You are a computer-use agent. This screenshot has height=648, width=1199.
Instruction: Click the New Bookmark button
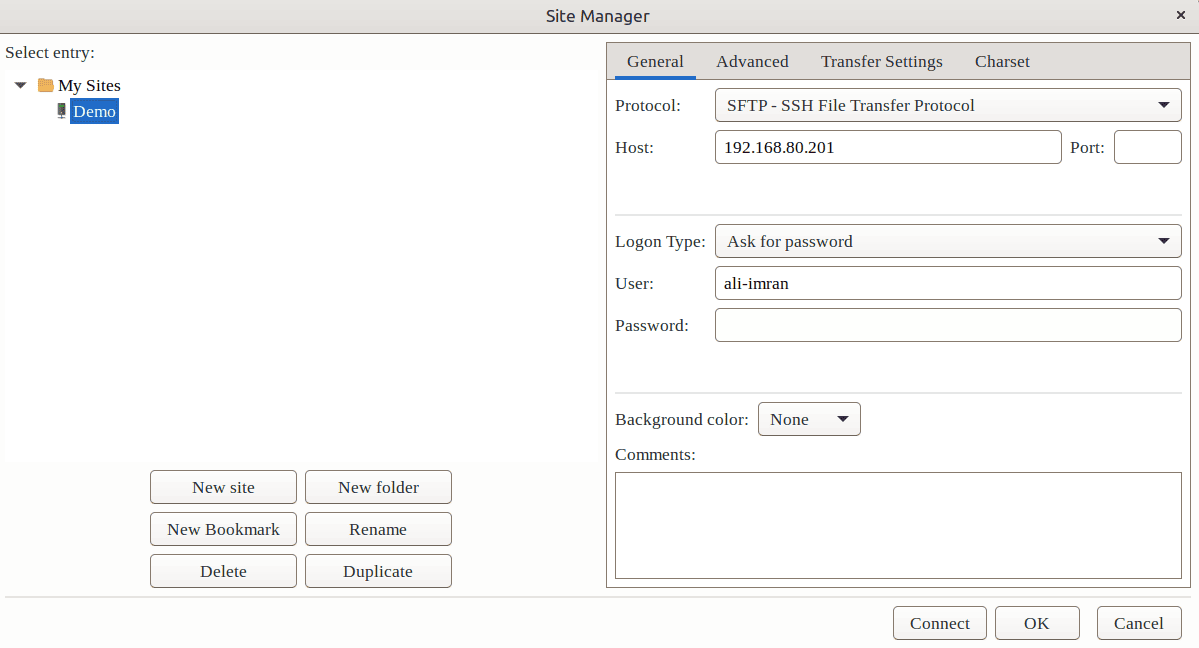coord(223,529)
